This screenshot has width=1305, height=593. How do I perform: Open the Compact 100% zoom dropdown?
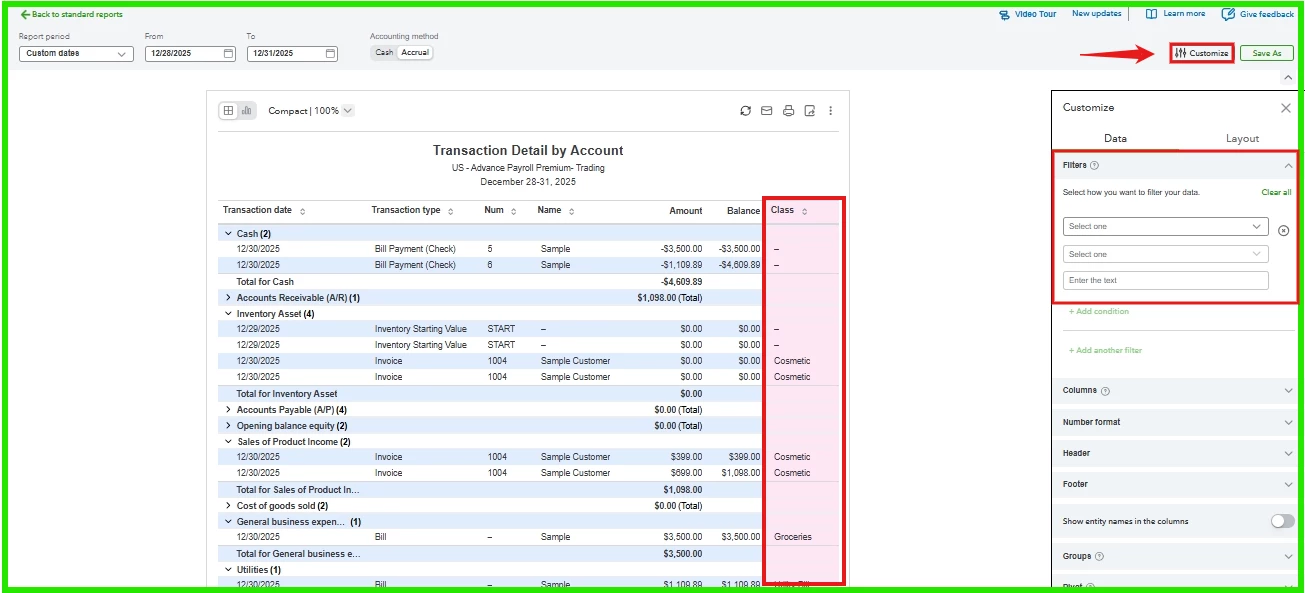pos(310,111)
